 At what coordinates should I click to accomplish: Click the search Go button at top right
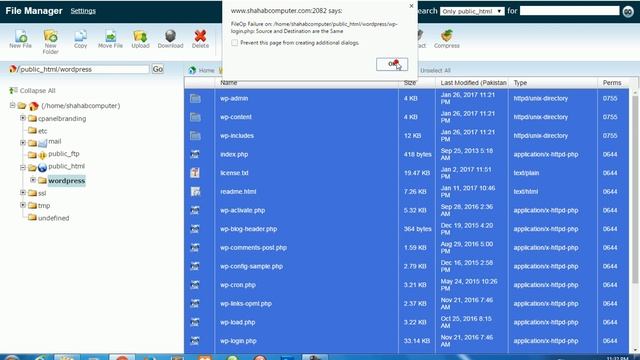pos(628,11)
